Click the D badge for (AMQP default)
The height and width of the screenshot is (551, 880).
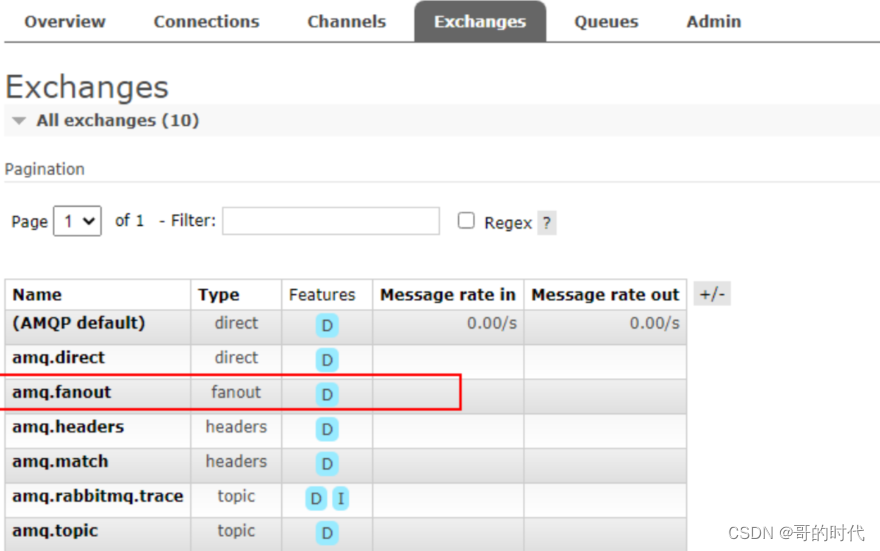pos(327,325)
